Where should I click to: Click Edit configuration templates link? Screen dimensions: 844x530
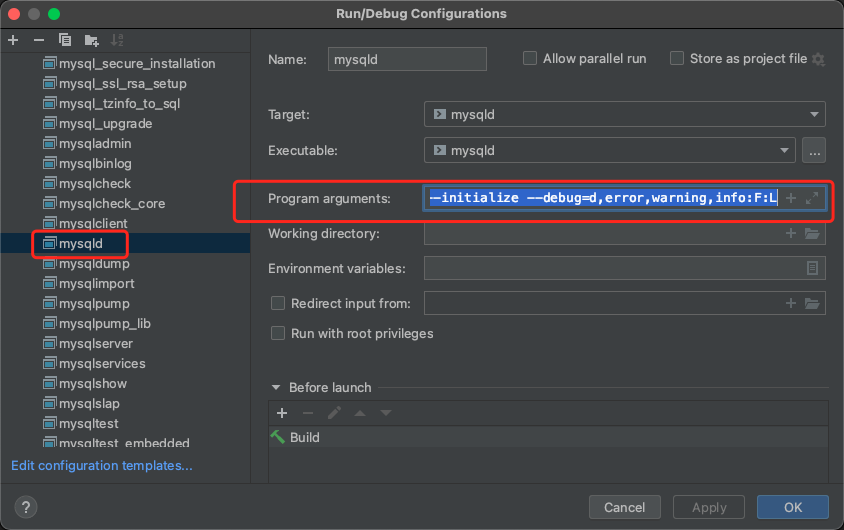[102, 465]
